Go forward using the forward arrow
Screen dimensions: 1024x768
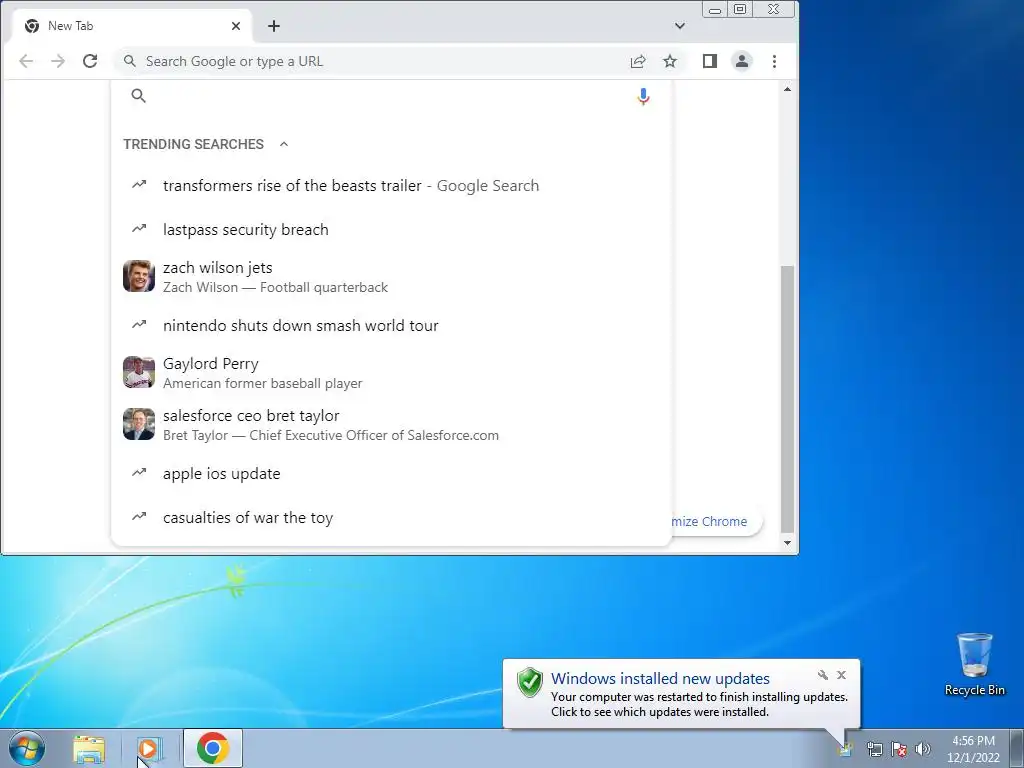(58, 61)
